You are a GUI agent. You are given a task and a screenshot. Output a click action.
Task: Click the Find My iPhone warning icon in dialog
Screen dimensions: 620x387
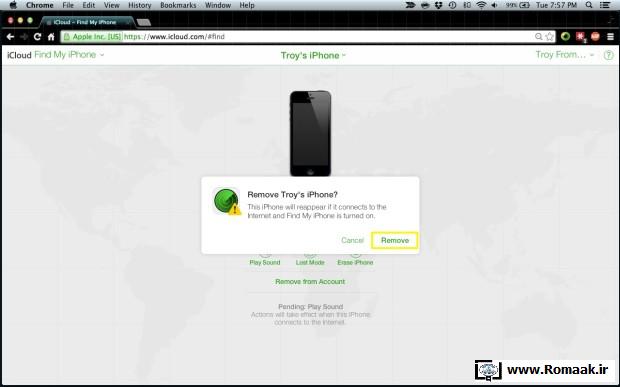click(227, 202)
